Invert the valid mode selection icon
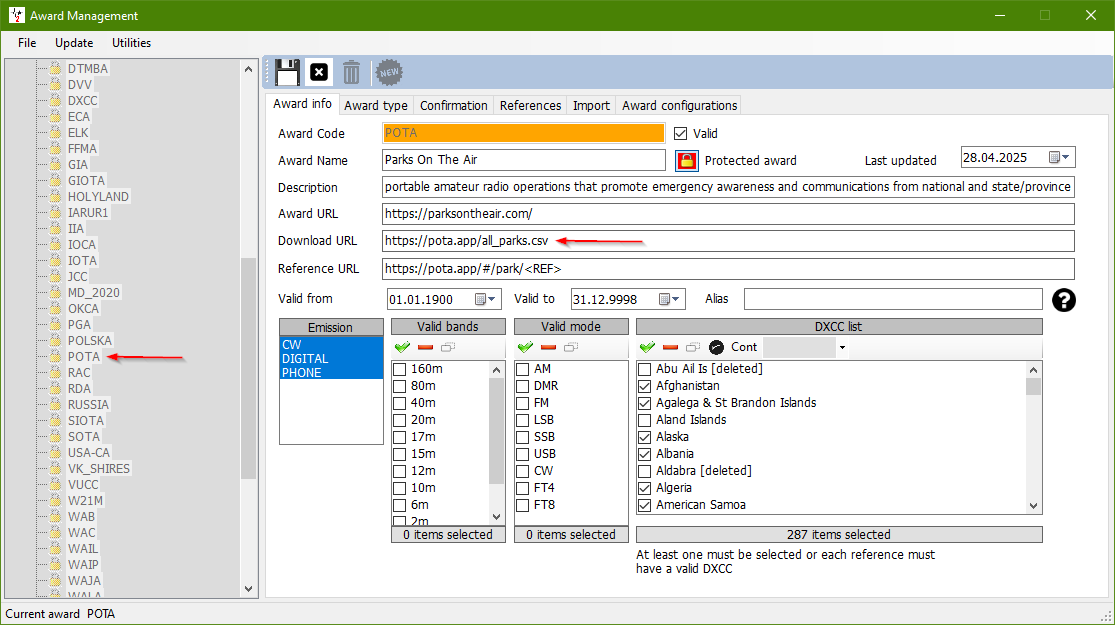Screen dimensions: 1115x625 [571, 347]
